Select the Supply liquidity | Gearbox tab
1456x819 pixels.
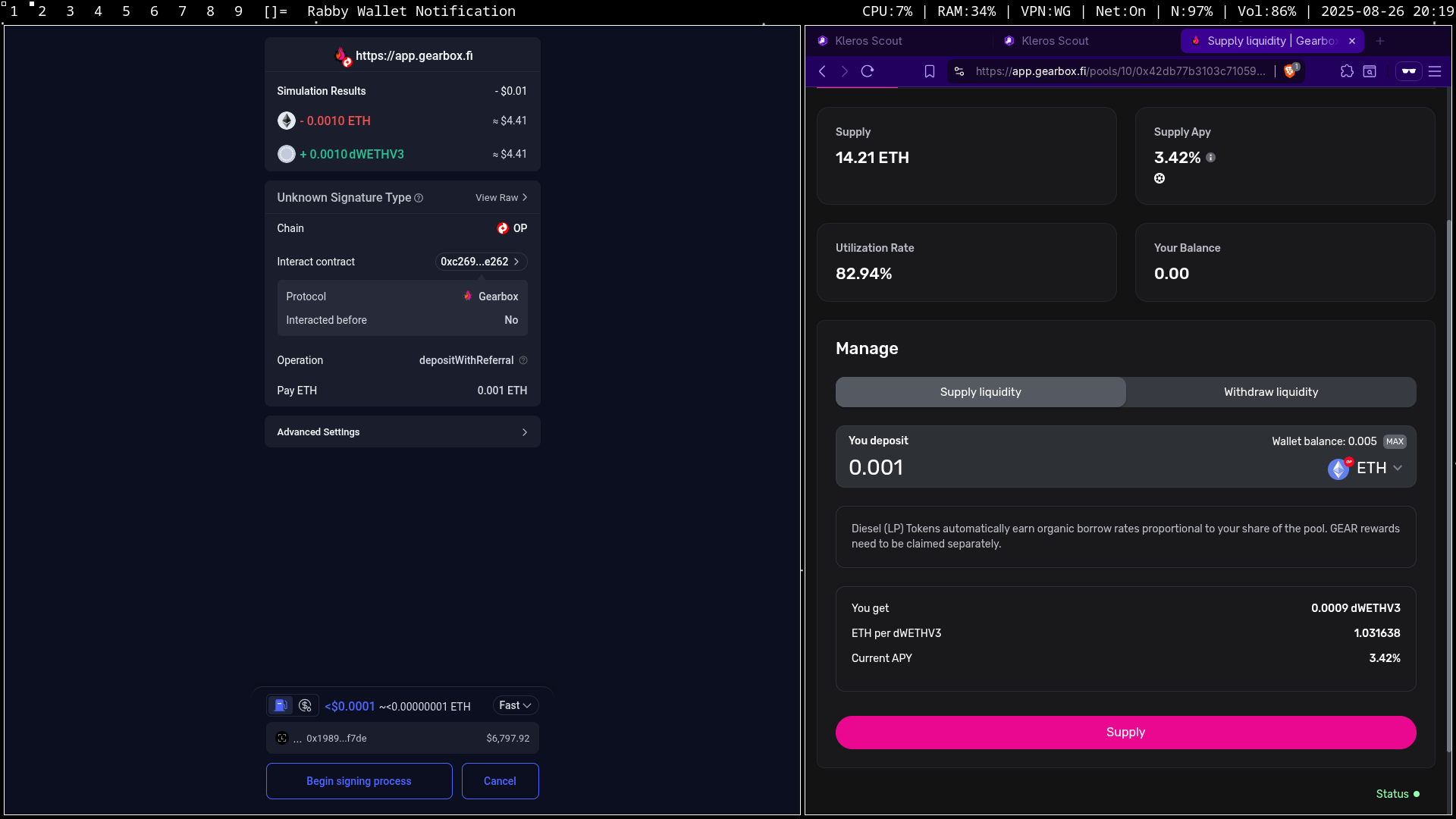(1272, 41)
